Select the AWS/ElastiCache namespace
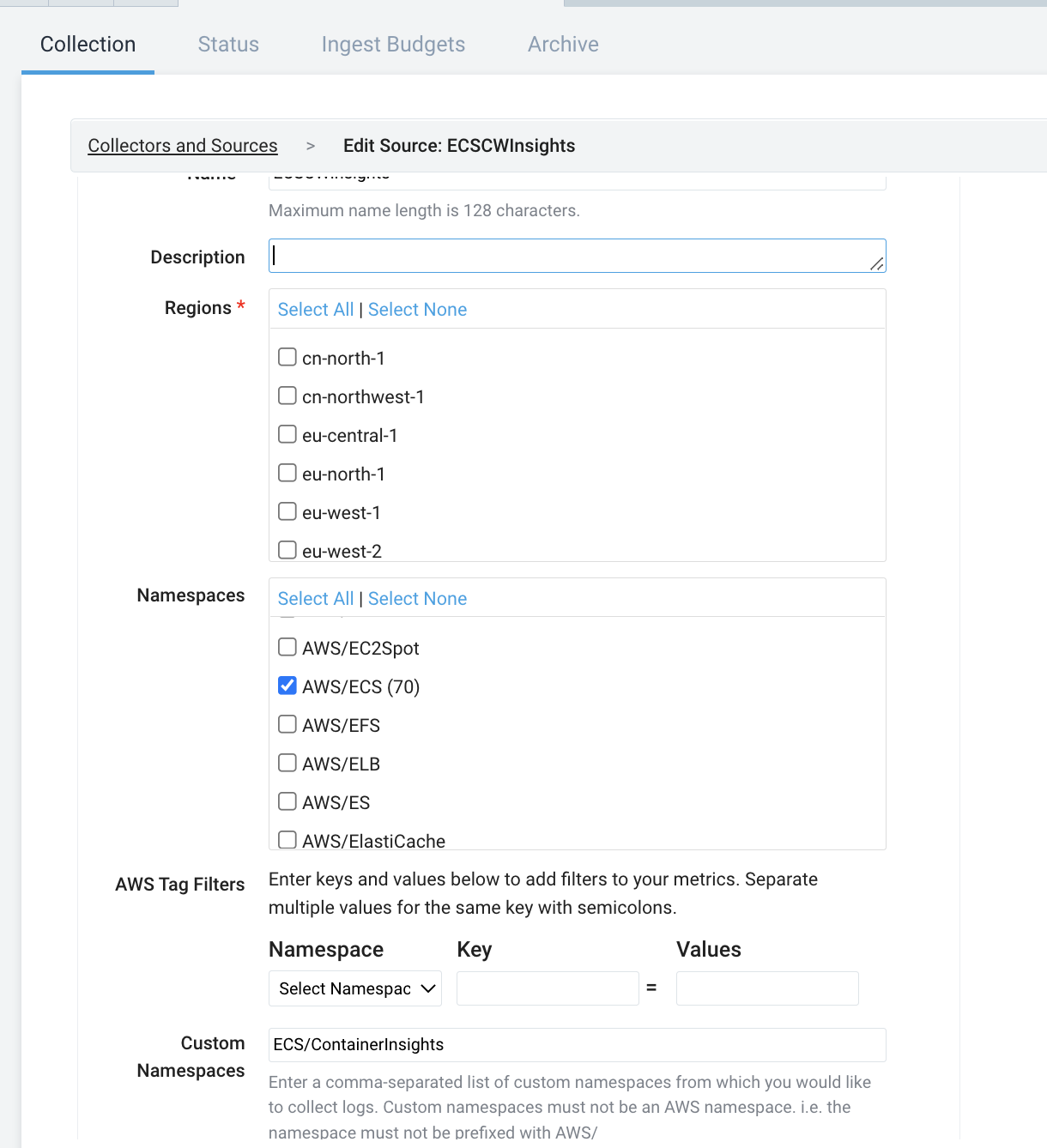 [x=287, y=839]
